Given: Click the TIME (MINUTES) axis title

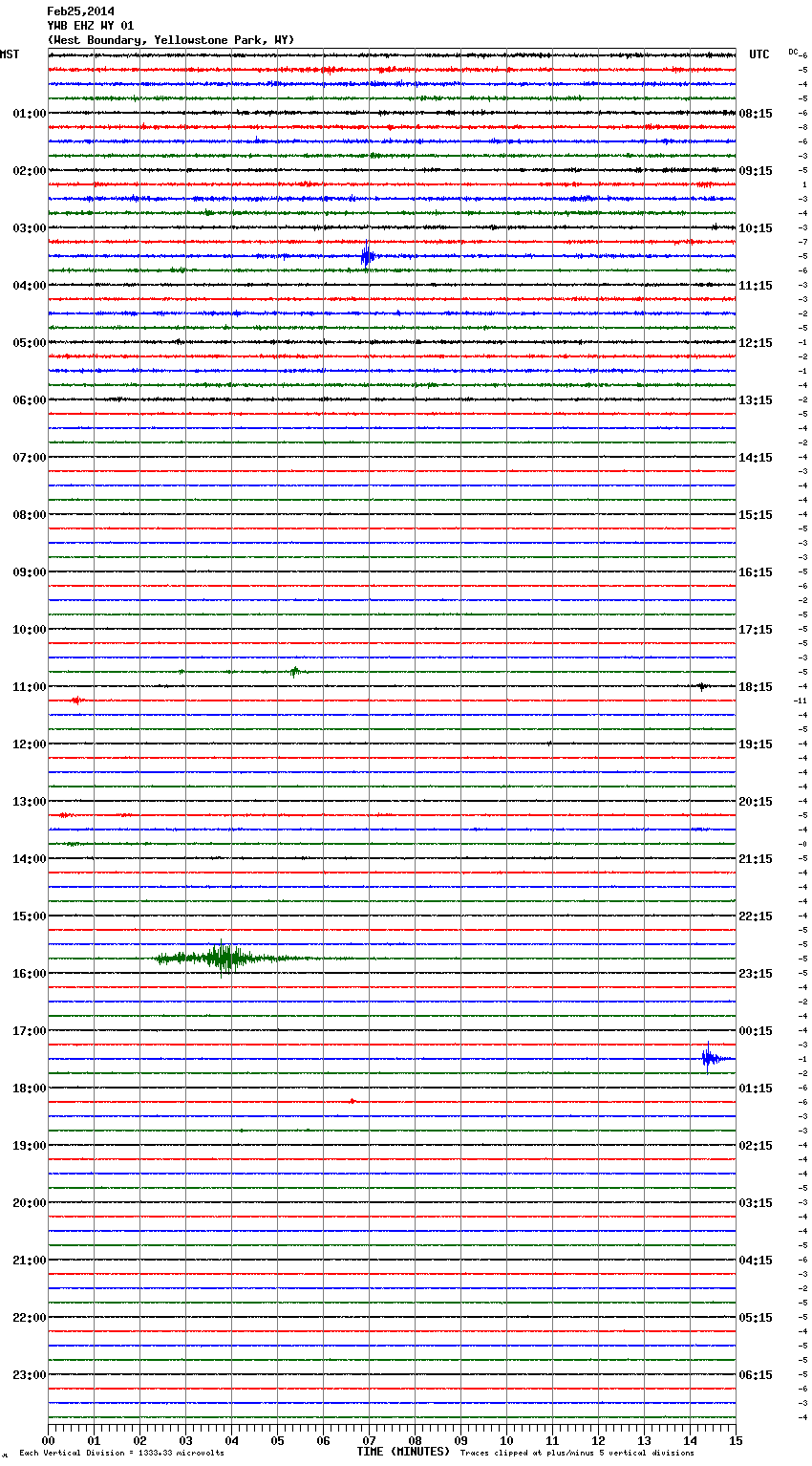Looking at the screenshot, I should [403, 1452].
